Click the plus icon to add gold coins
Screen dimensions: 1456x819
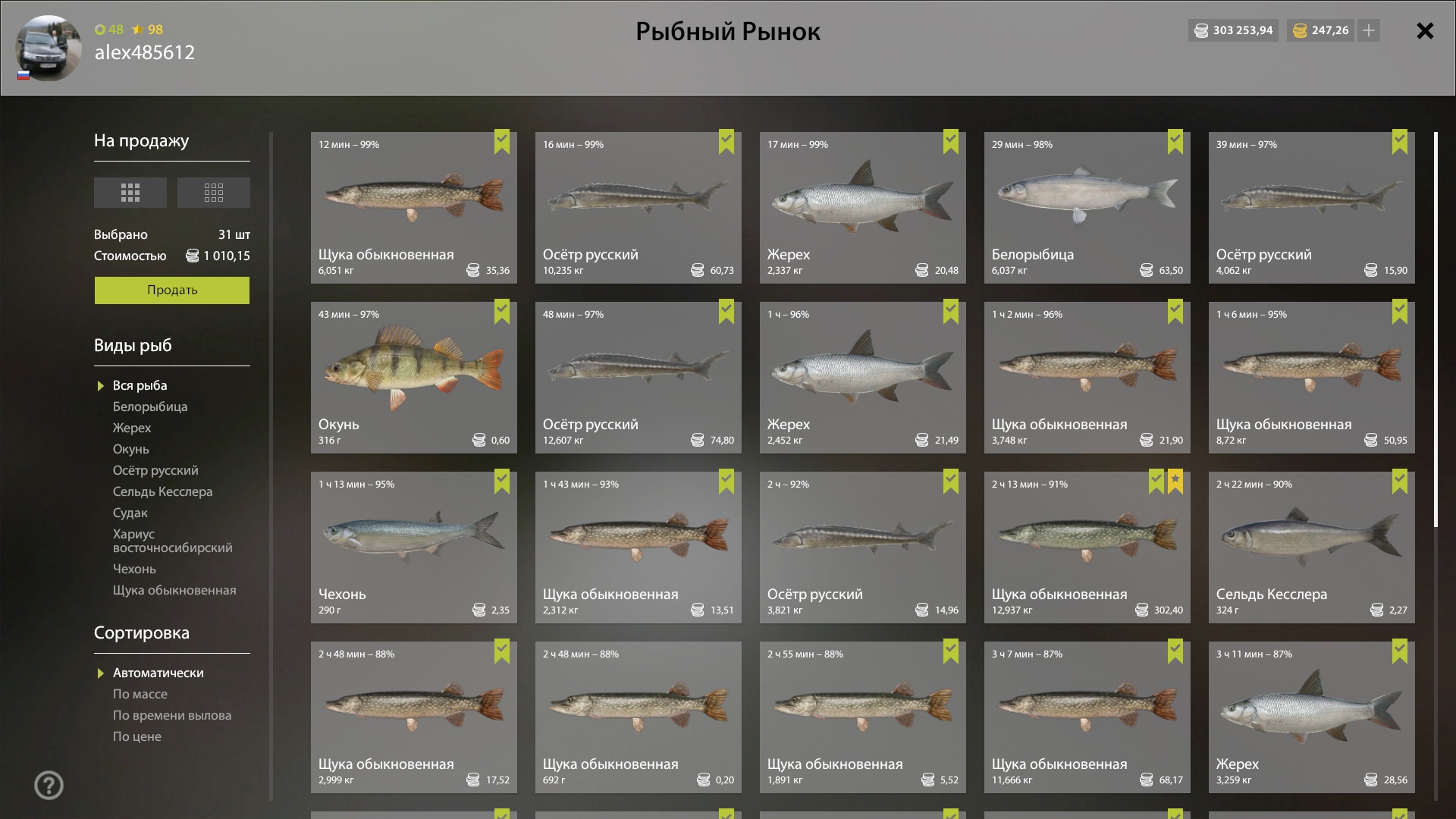[1369, 30]
